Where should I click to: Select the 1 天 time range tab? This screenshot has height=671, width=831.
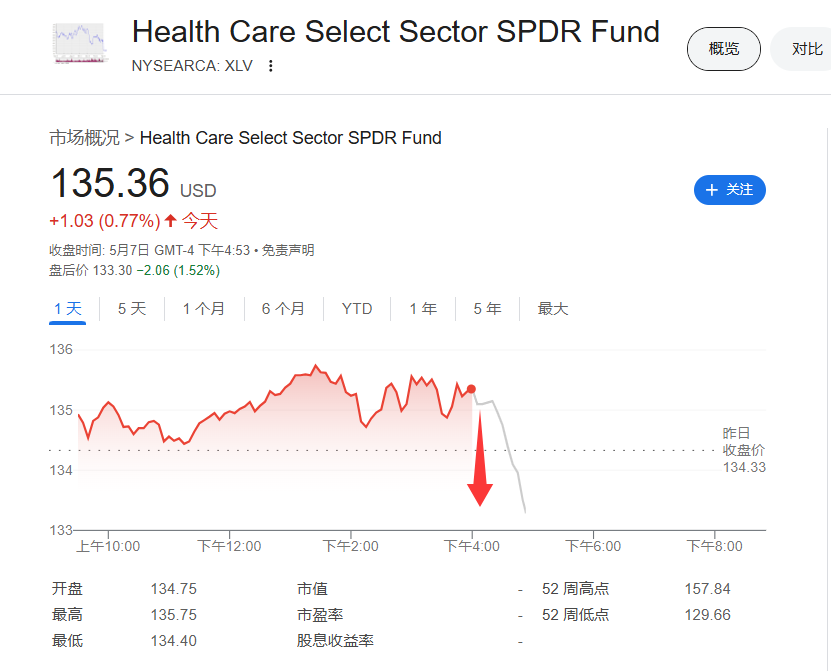coord(67,308)
